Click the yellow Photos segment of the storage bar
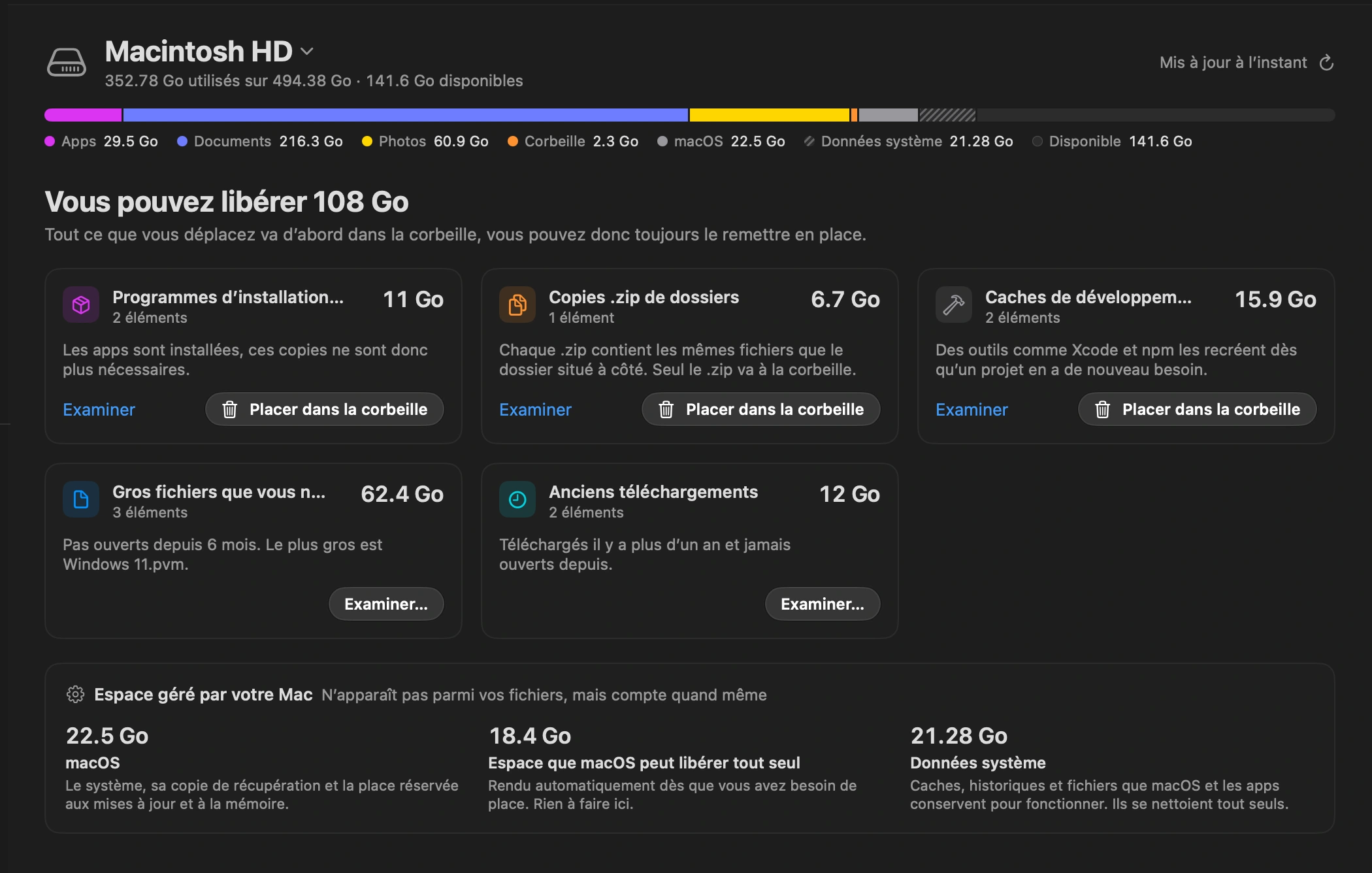Image resolution: width=1372 pixels, height=873 pixels. click(x=770, y=115)
